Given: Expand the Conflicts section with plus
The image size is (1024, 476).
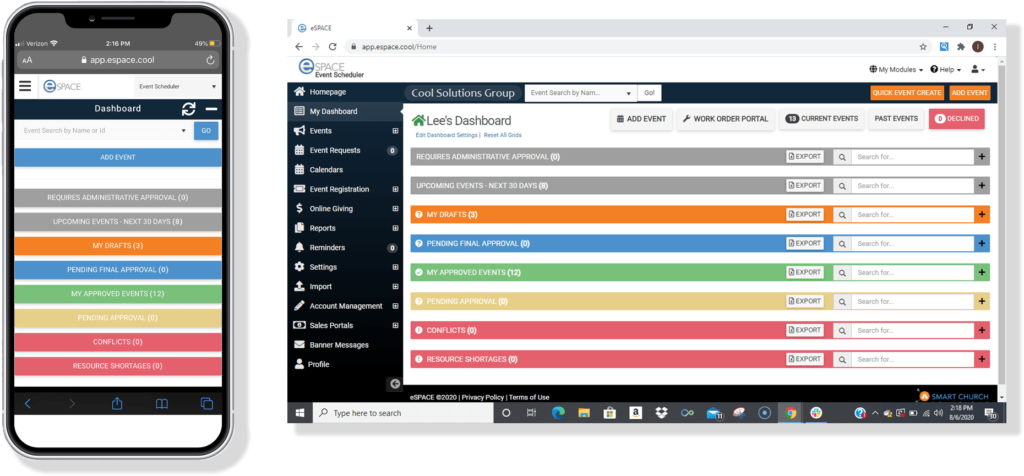Looking at the screenshot, I should click(x=982, y=330).
